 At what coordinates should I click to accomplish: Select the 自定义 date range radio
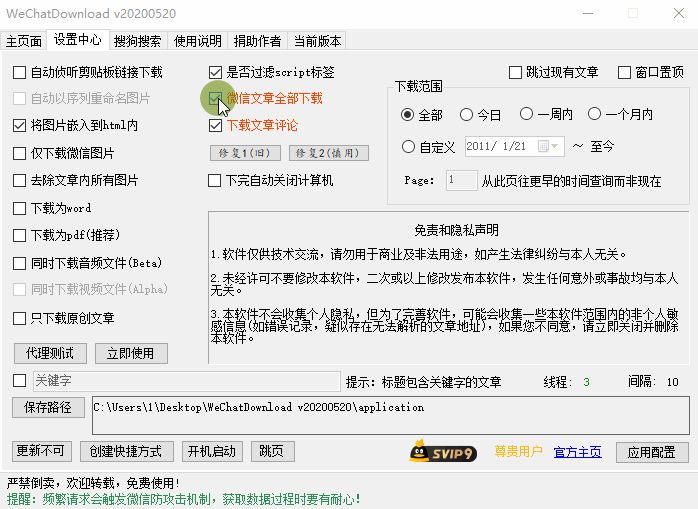coord(408,147)
